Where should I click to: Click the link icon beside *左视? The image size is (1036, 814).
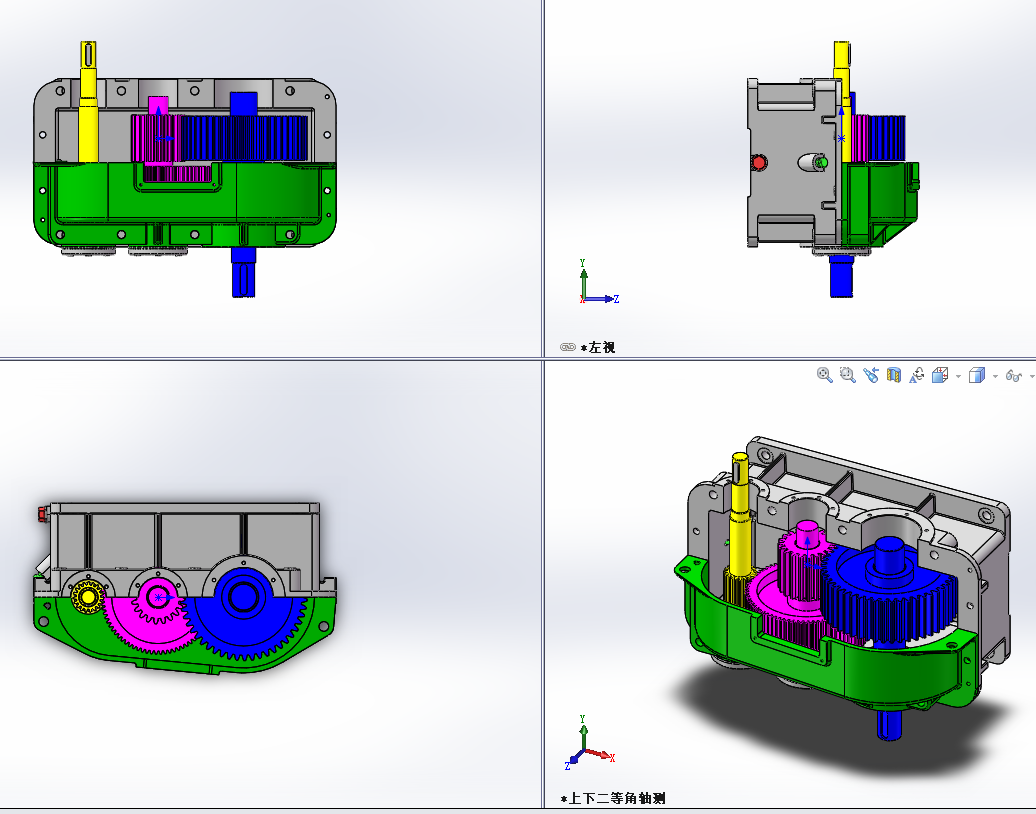[568, 348]
